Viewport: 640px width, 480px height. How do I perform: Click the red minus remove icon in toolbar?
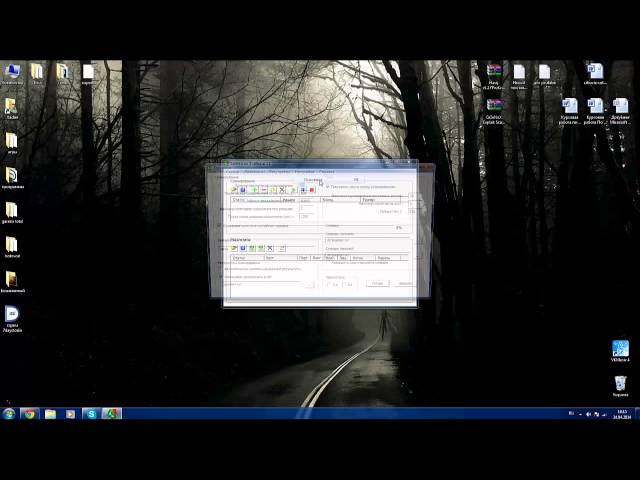(x=264, y=190)
